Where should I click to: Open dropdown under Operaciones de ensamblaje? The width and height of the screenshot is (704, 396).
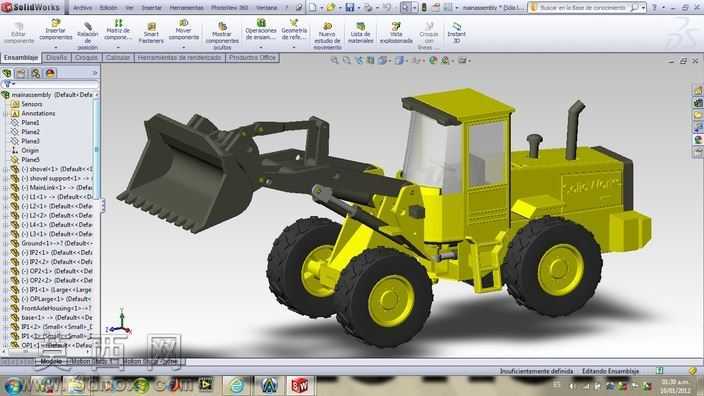(261, 47)
